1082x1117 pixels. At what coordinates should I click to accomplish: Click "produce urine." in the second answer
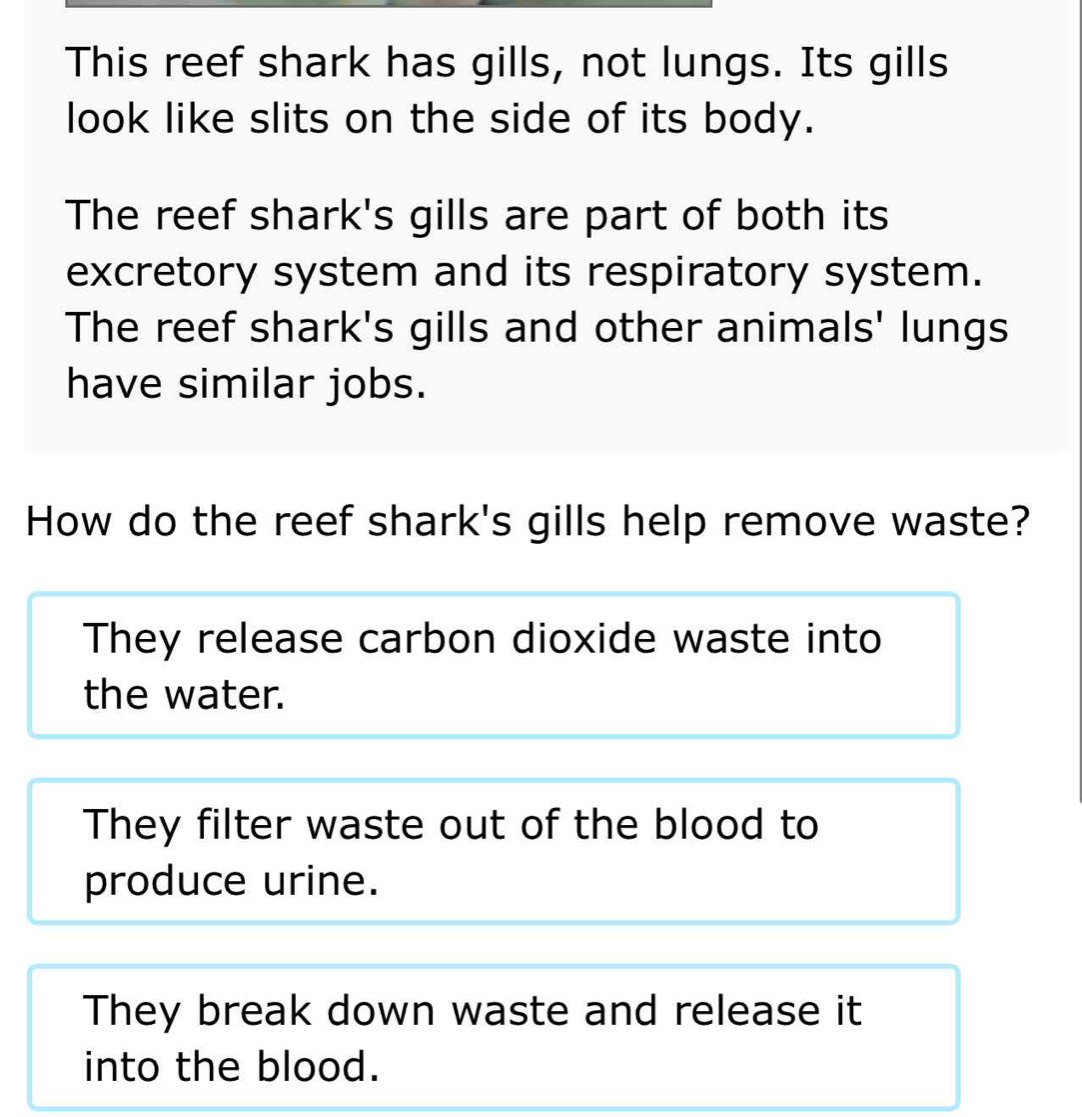click(x=232, y=881)
